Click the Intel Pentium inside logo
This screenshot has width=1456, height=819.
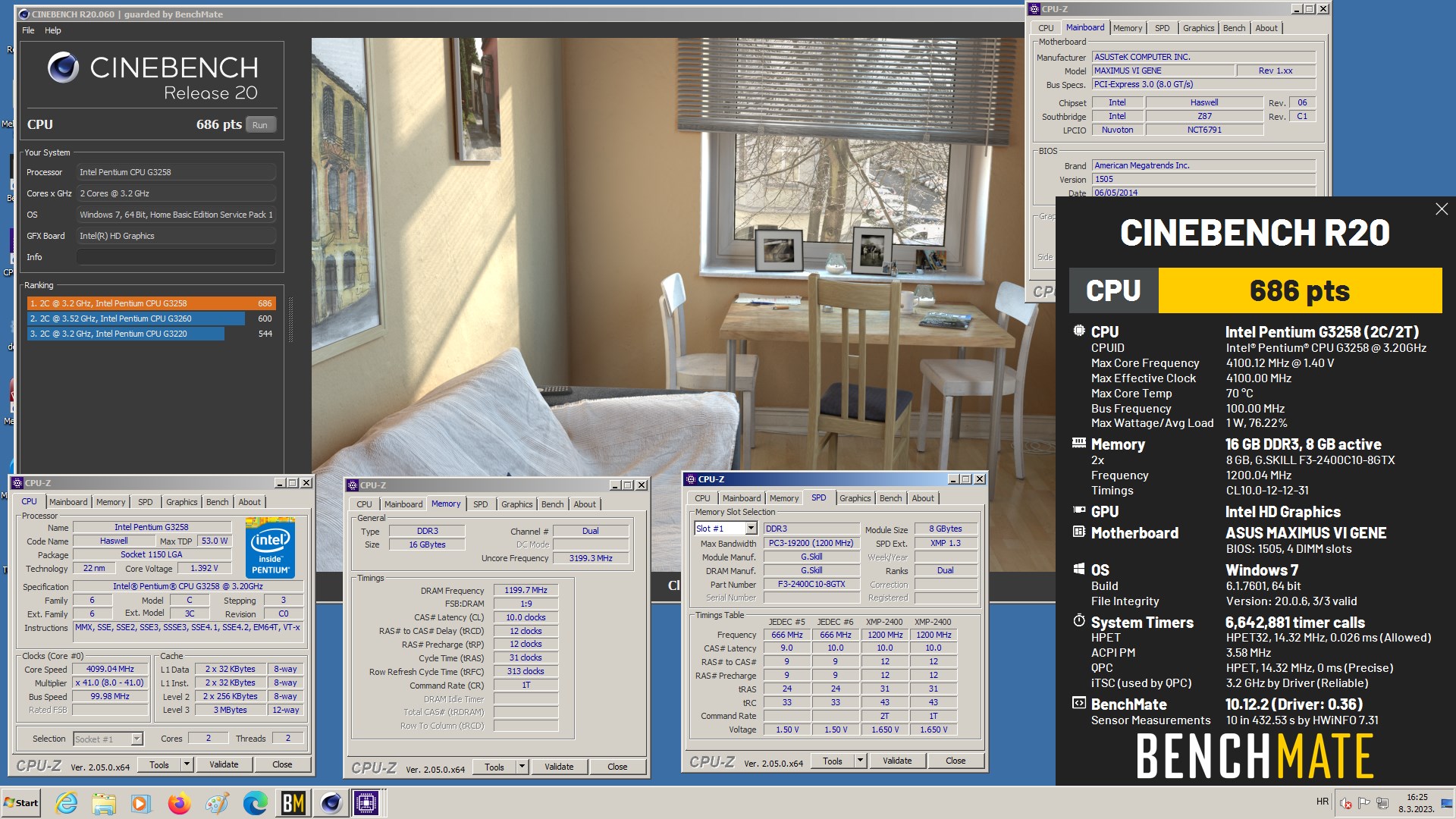click(270, 548)
